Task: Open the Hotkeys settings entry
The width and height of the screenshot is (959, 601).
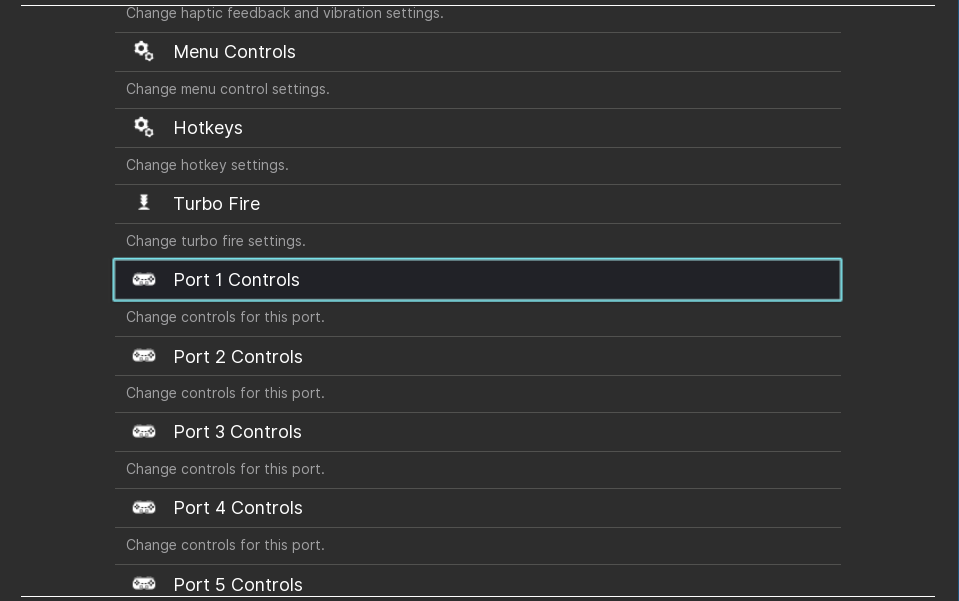Action: point(478,128)
